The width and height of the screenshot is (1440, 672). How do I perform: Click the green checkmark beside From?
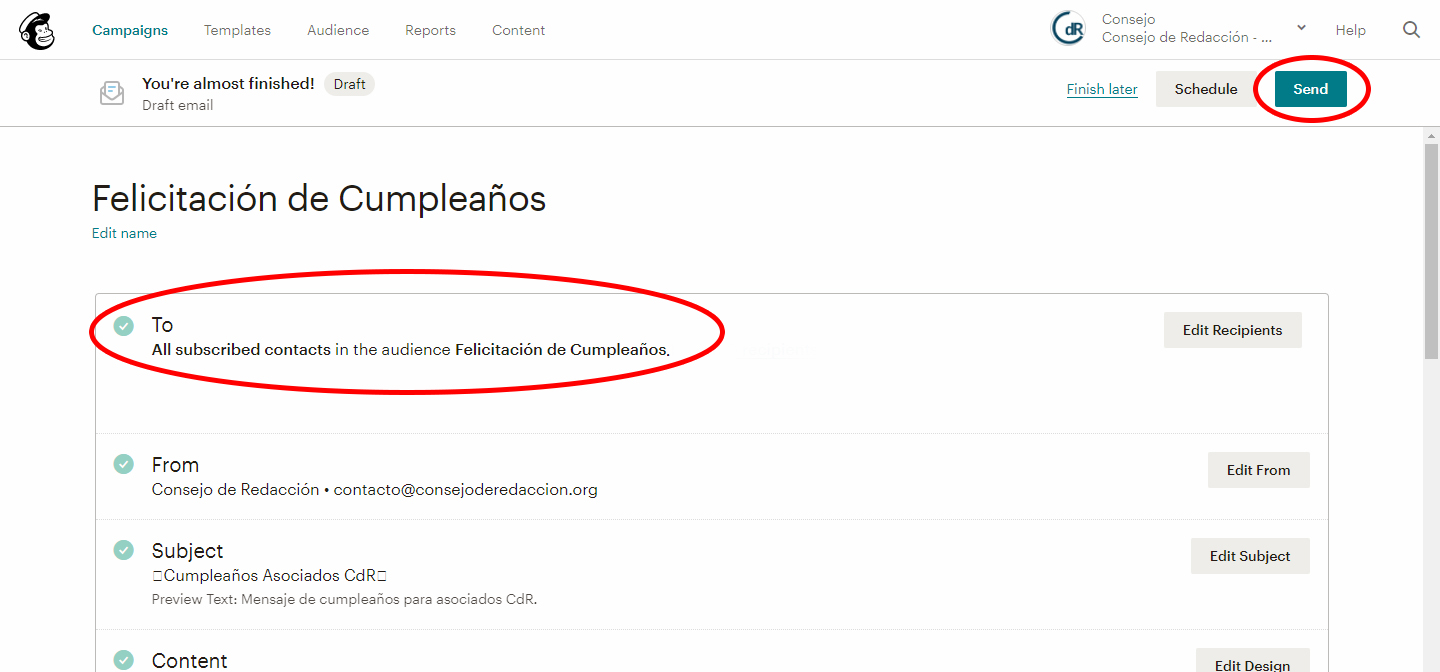click(x=123, y=464)
